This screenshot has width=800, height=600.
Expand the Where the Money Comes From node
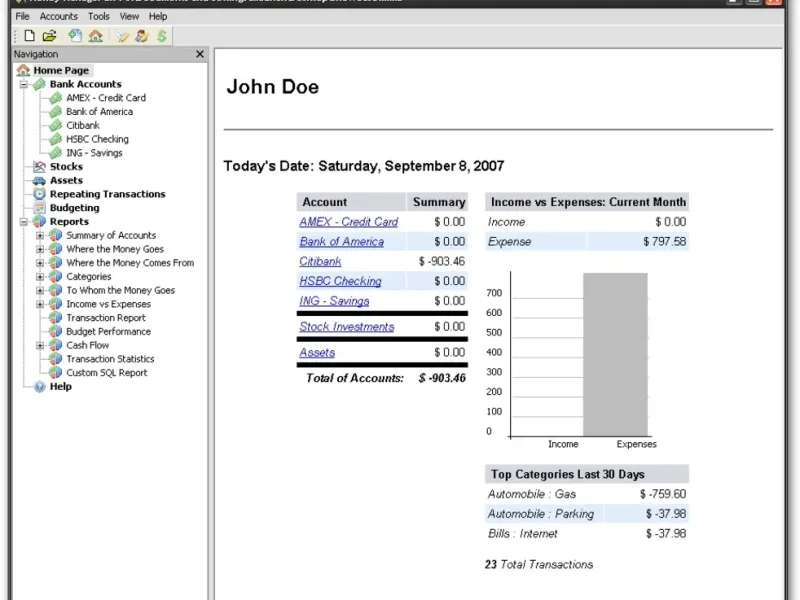(x=40, y=263)
